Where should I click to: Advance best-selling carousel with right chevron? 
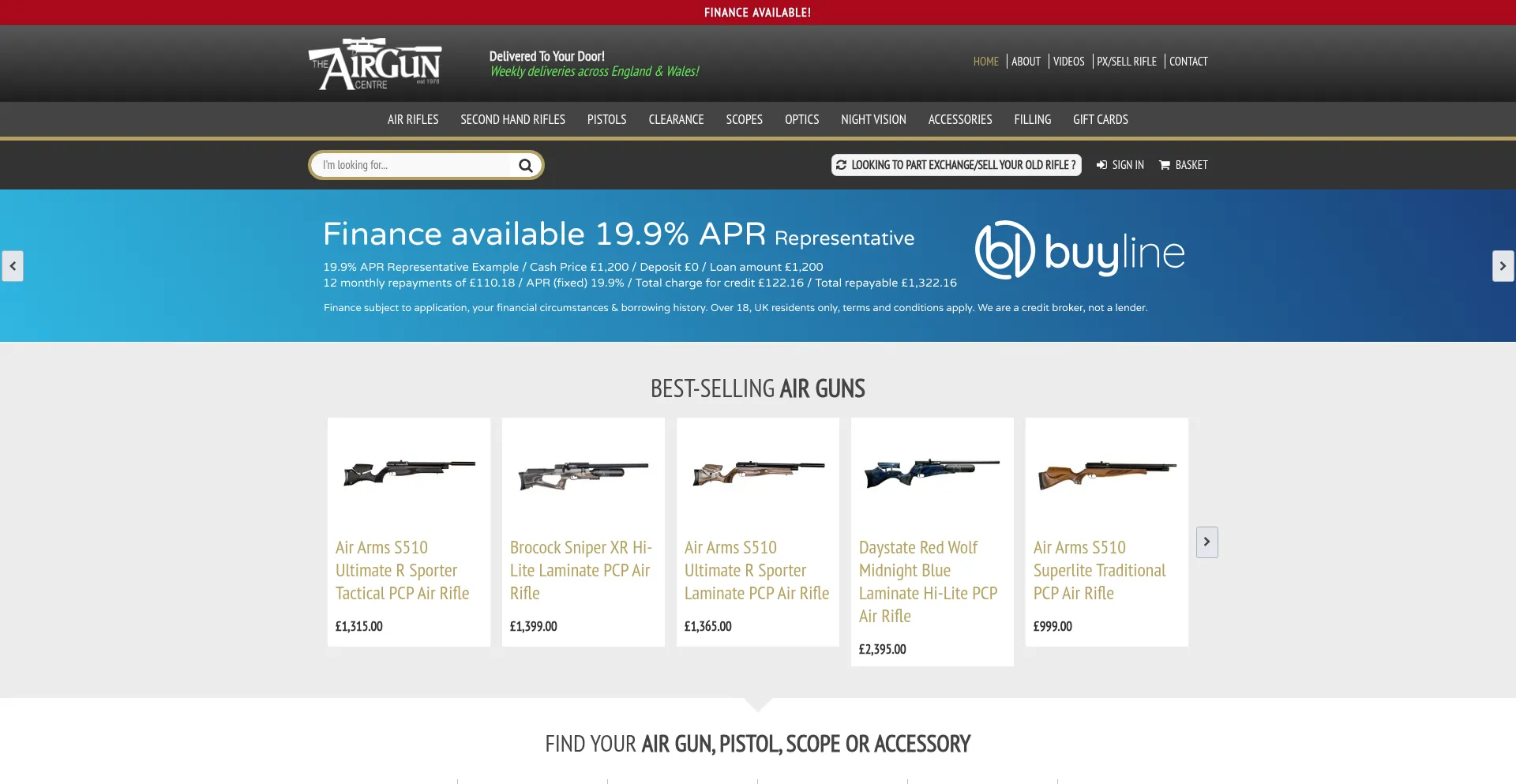[1206, 542]
